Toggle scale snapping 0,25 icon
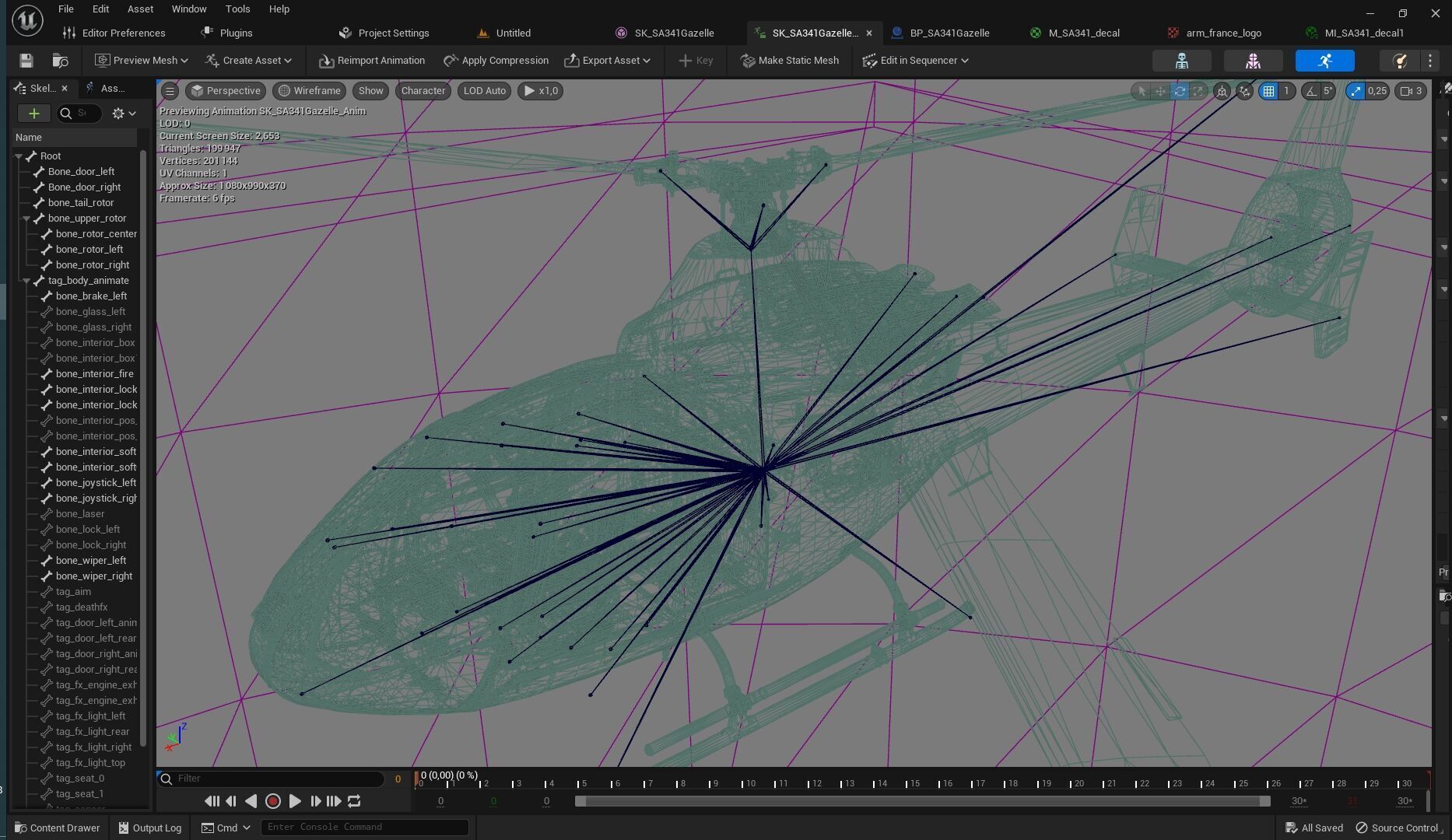 pyautogui.click(x=1356, y=91)
